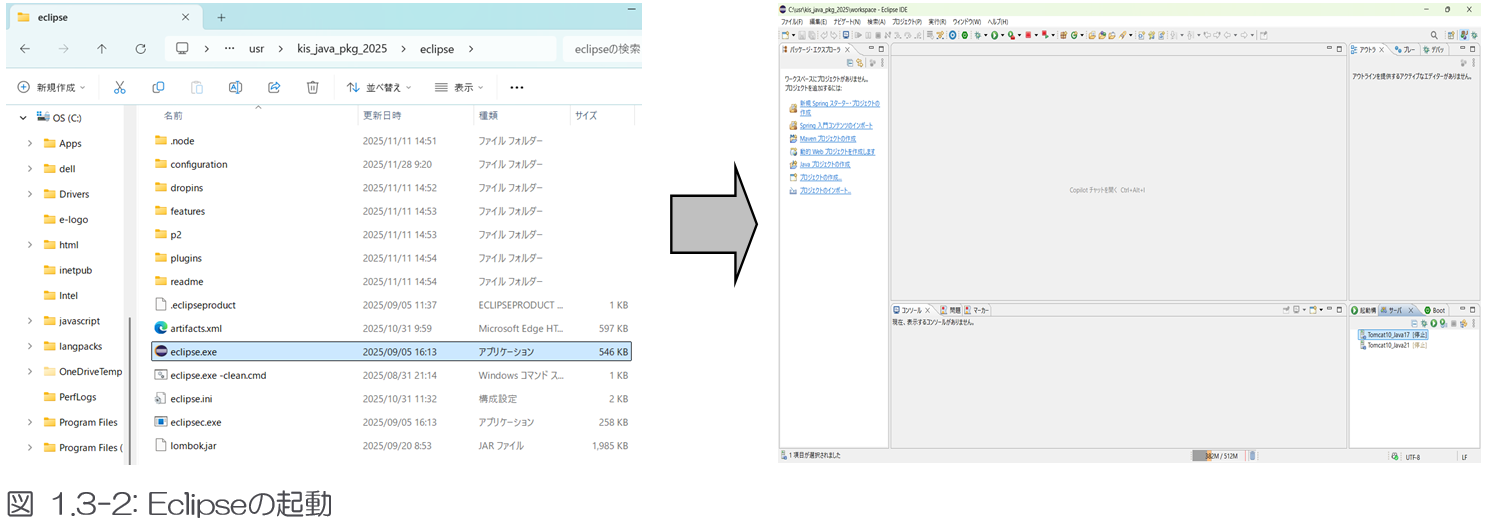Open the 新規作成 dropdown
Image resolution: width=1485 pixels, height=522 pixels.
(52, 87)
